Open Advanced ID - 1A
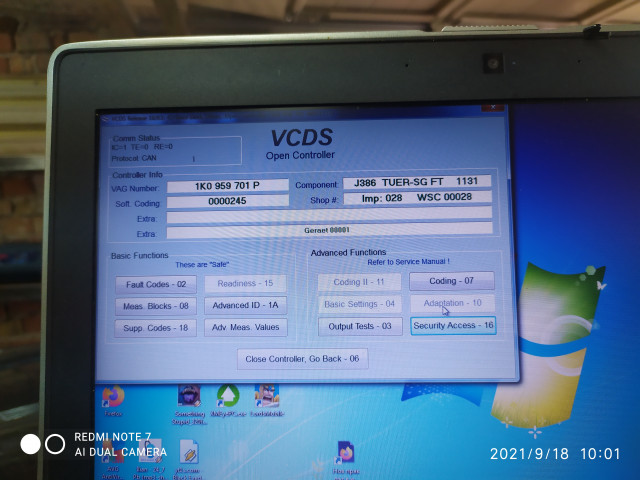640x480 pixels. (245, 305)
